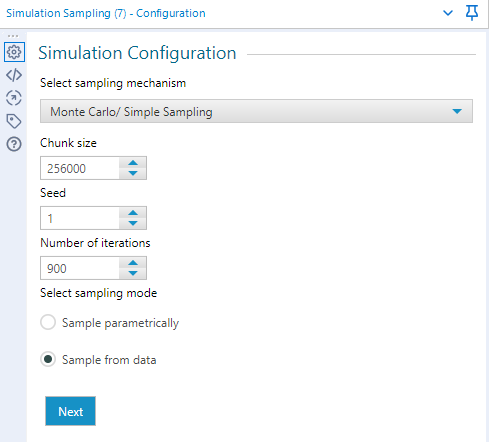Increase Number of iterations with up arrow
The height and width of the screenshot is (442, 489).
(133, 263)
